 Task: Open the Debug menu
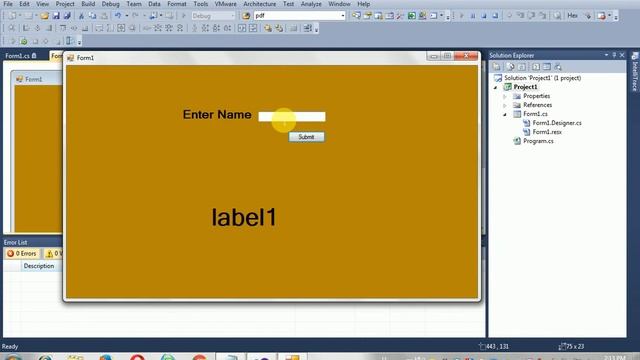(111, 4)
